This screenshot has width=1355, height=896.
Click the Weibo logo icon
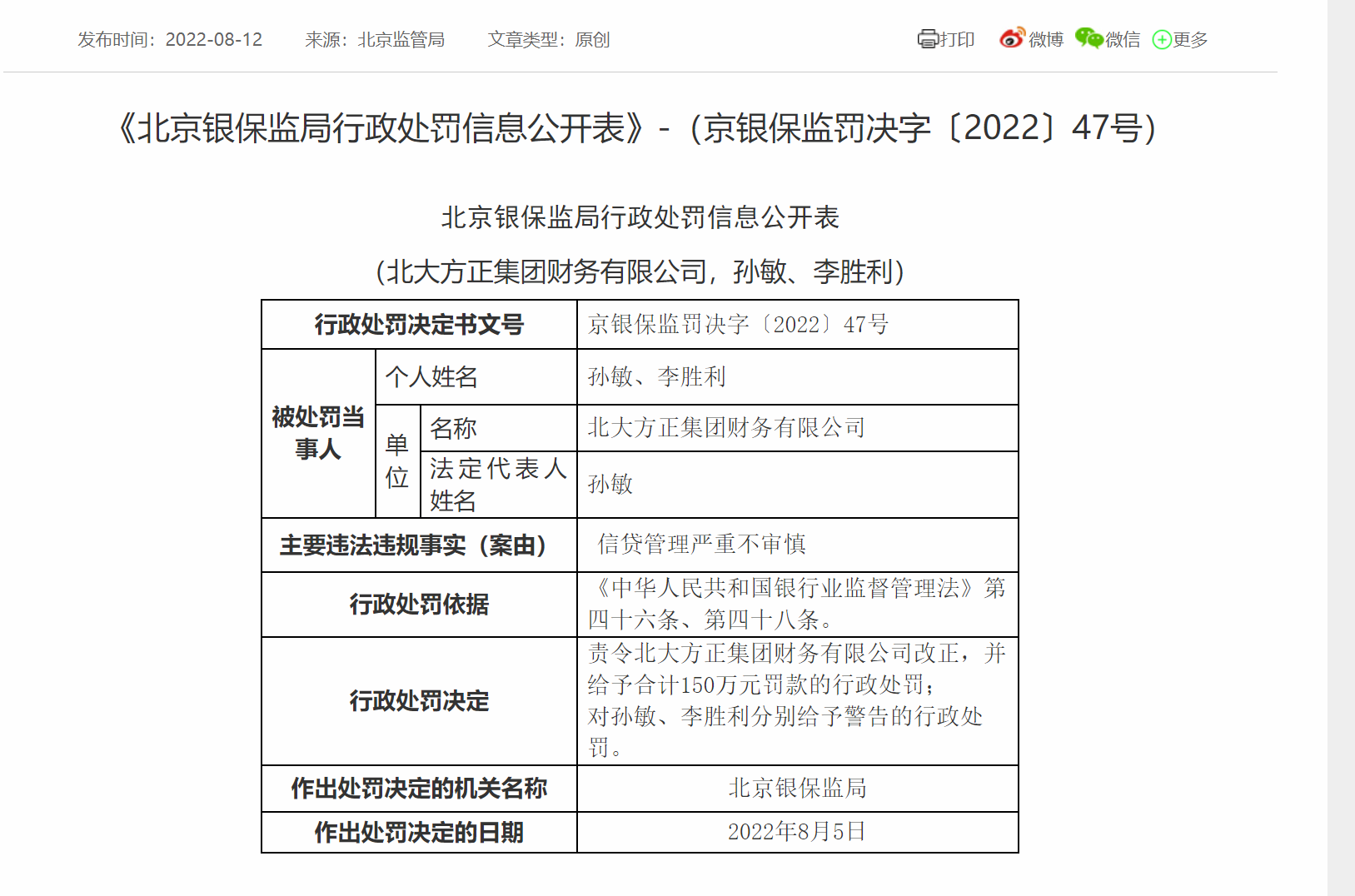(x=1012, y=38)
